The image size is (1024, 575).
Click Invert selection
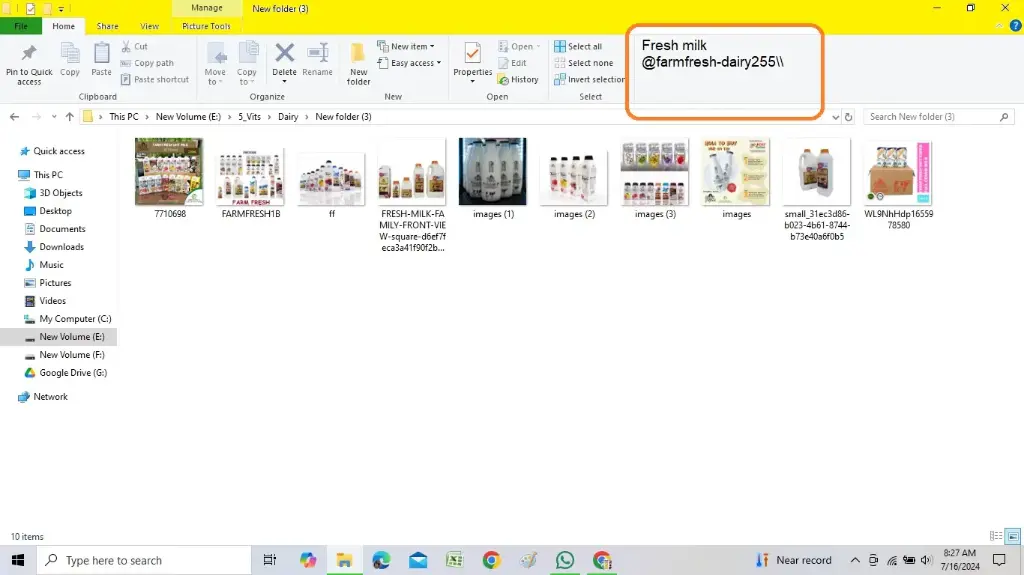tap(590, 79)
